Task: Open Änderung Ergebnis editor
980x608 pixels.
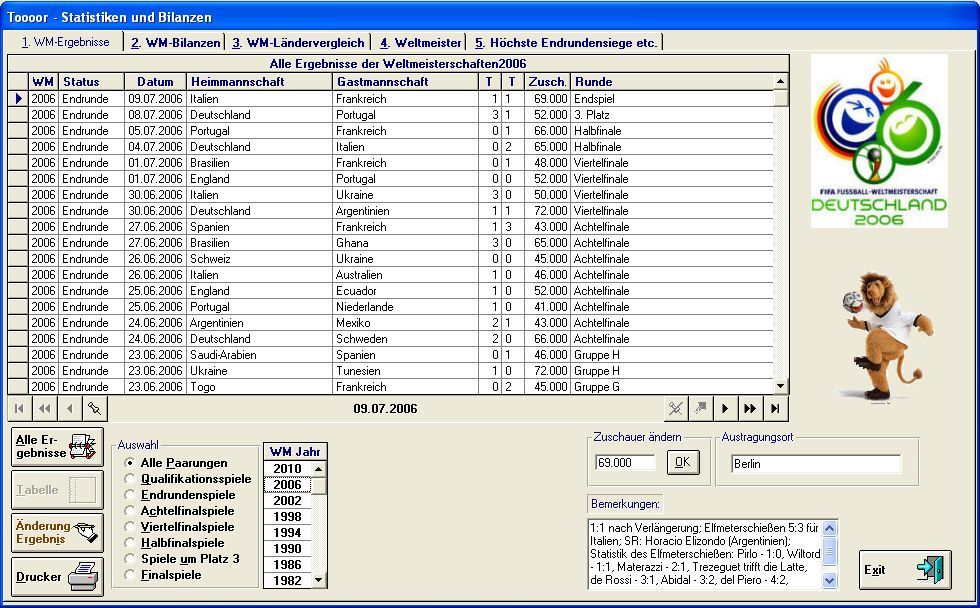Action: 57,532
